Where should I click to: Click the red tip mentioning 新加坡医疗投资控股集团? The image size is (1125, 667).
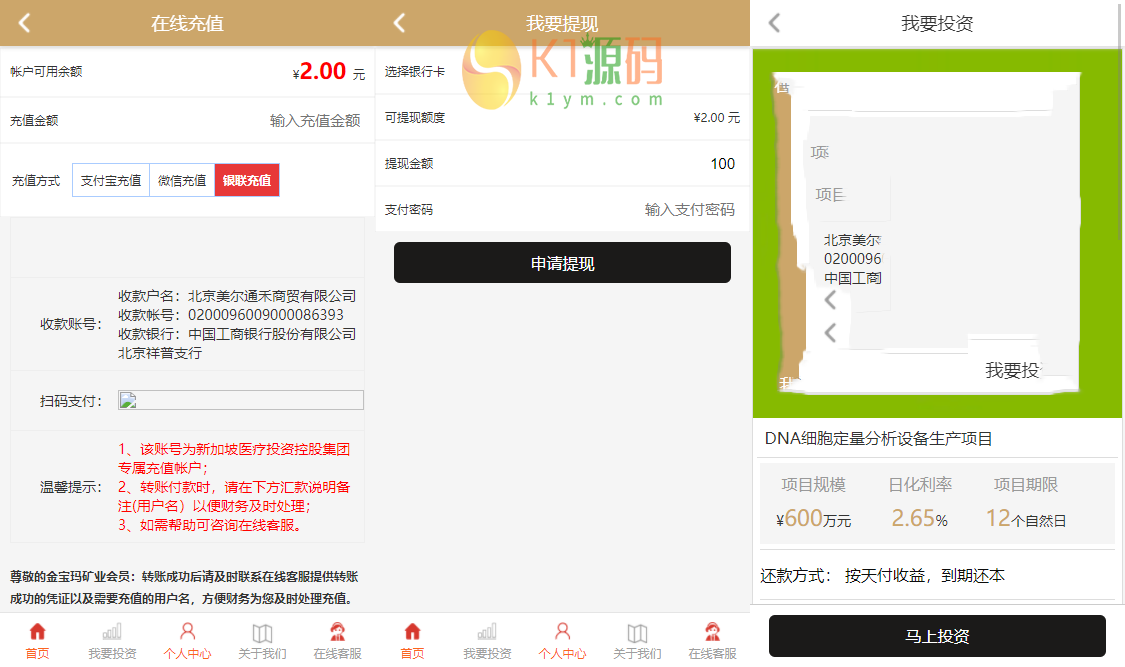[234, 458]
